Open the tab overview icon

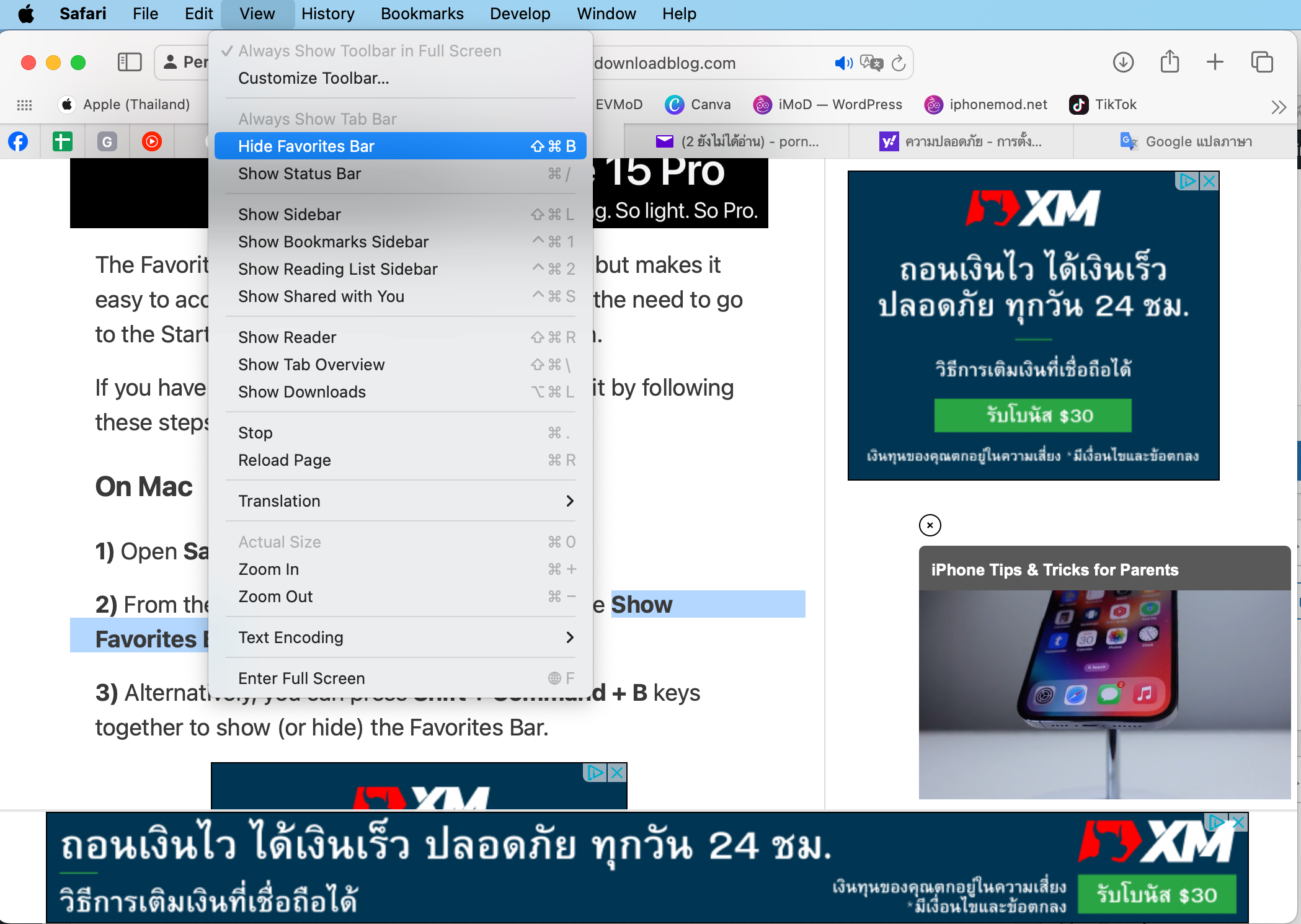coord(1262,62)
